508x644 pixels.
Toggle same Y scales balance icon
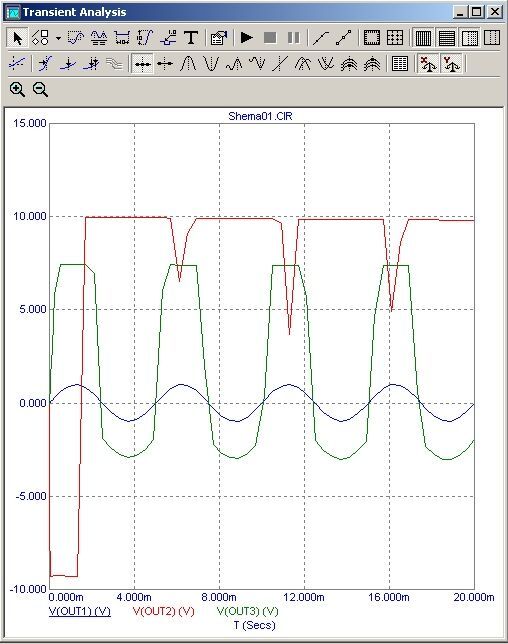point(451,64)
